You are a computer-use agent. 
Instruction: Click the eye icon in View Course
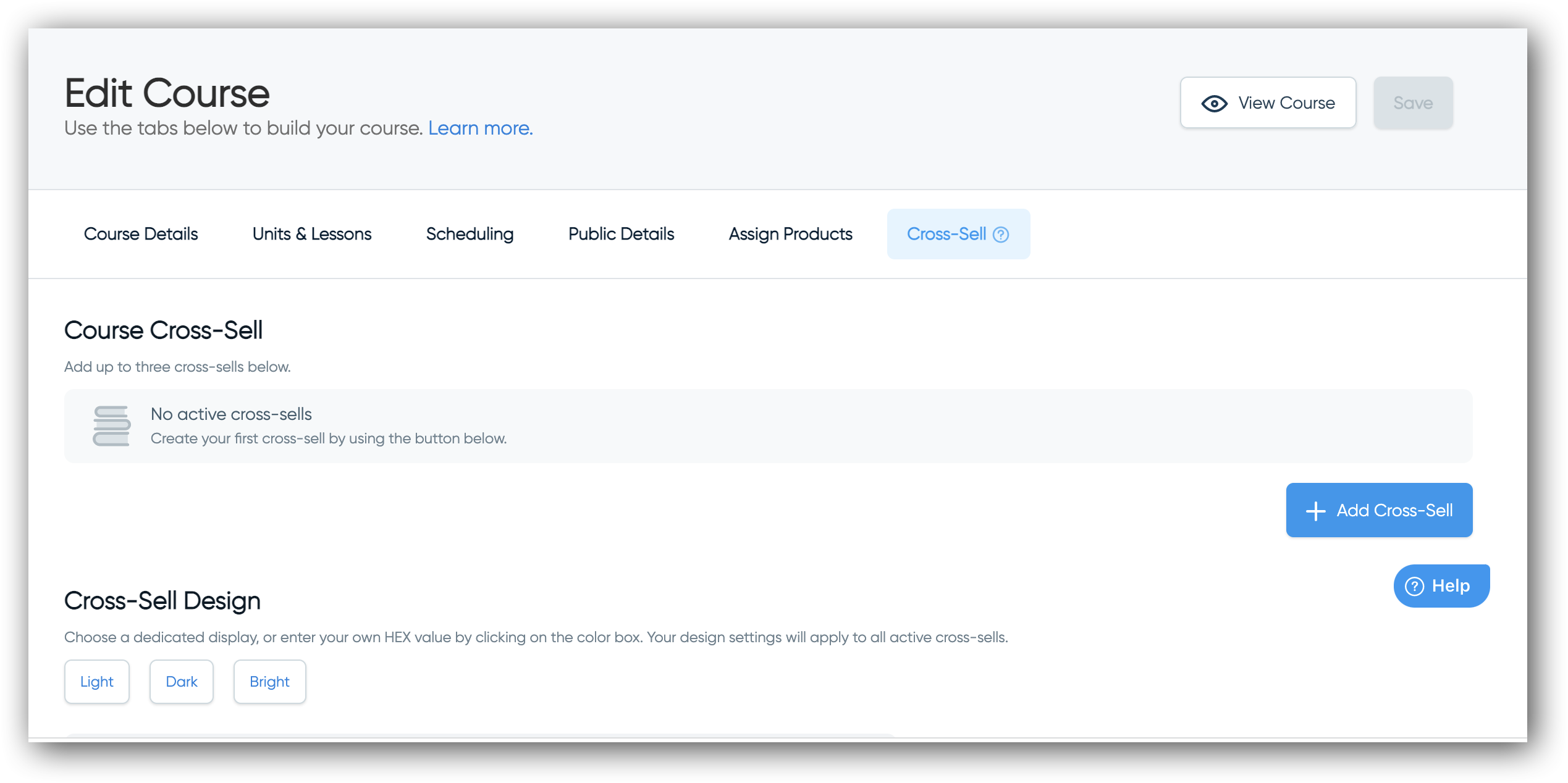point(1214,103)
